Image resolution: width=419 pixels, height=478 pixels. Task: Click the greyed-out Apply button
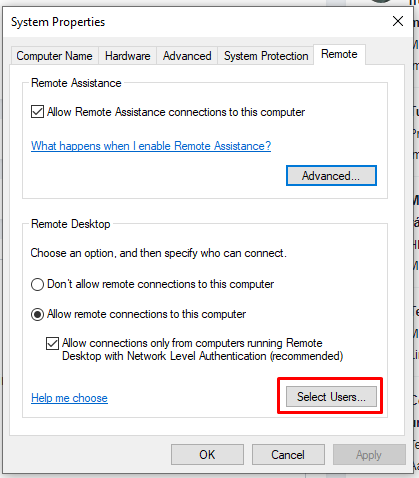tap(369, 454)
